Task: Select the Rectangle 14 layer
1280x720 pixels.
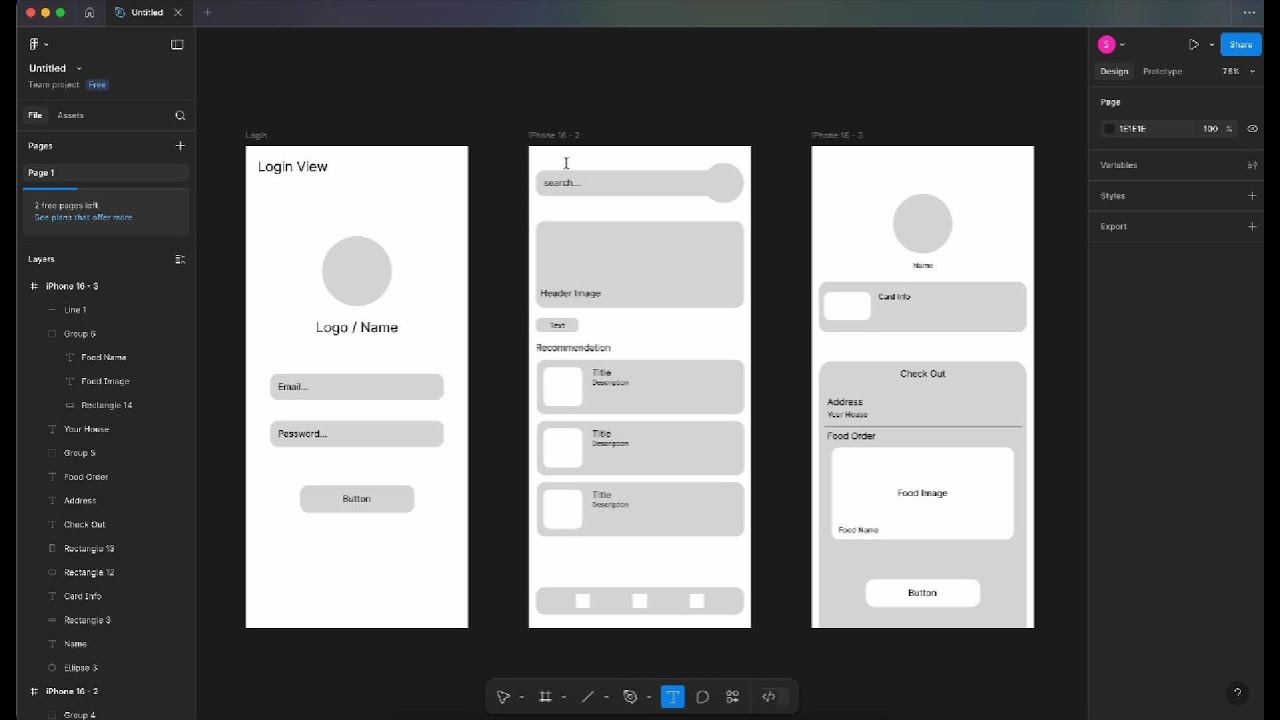Action: pos(106,405)
